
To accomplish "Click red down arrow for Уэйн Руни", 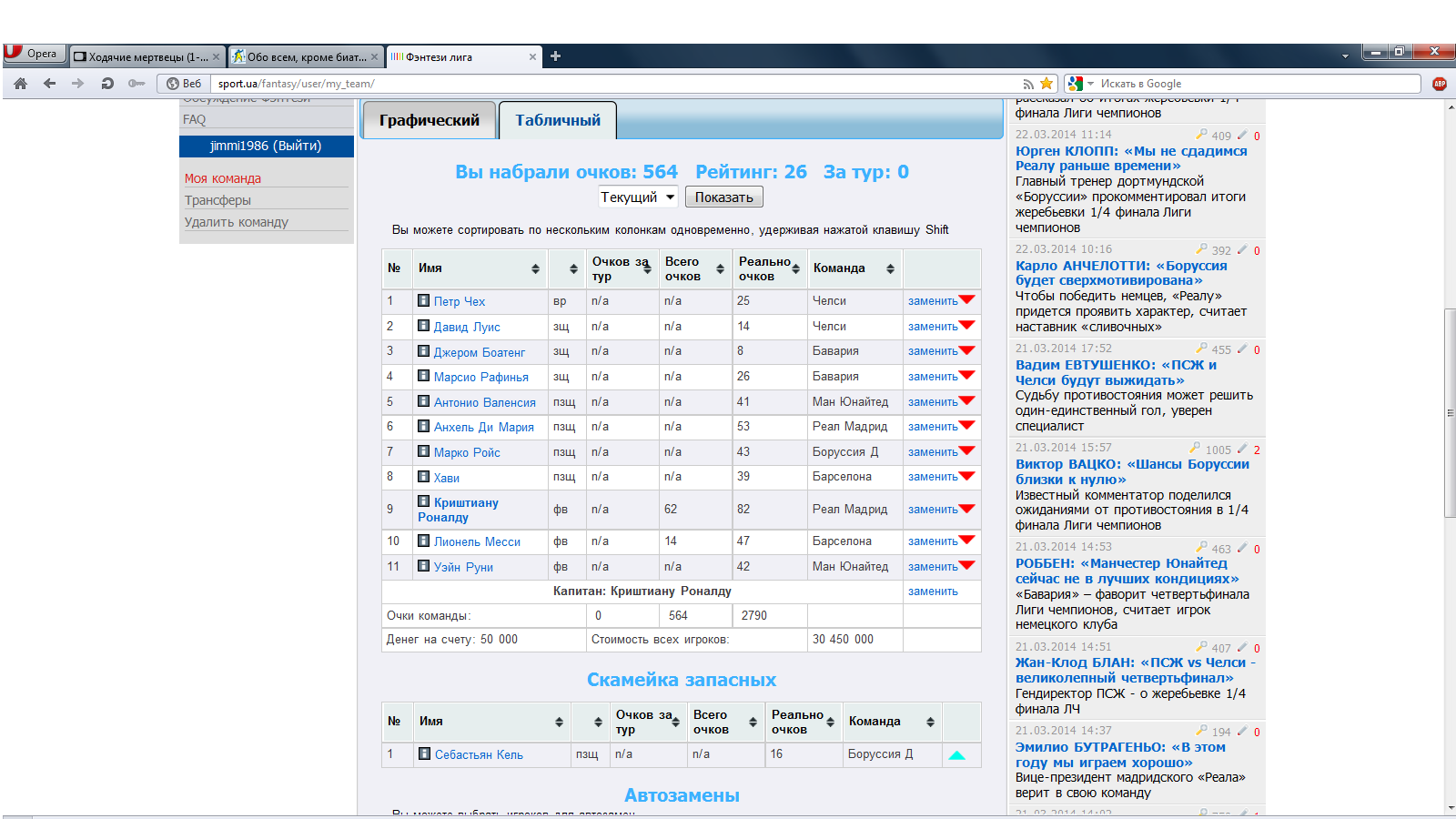I will tap(967, 566).
